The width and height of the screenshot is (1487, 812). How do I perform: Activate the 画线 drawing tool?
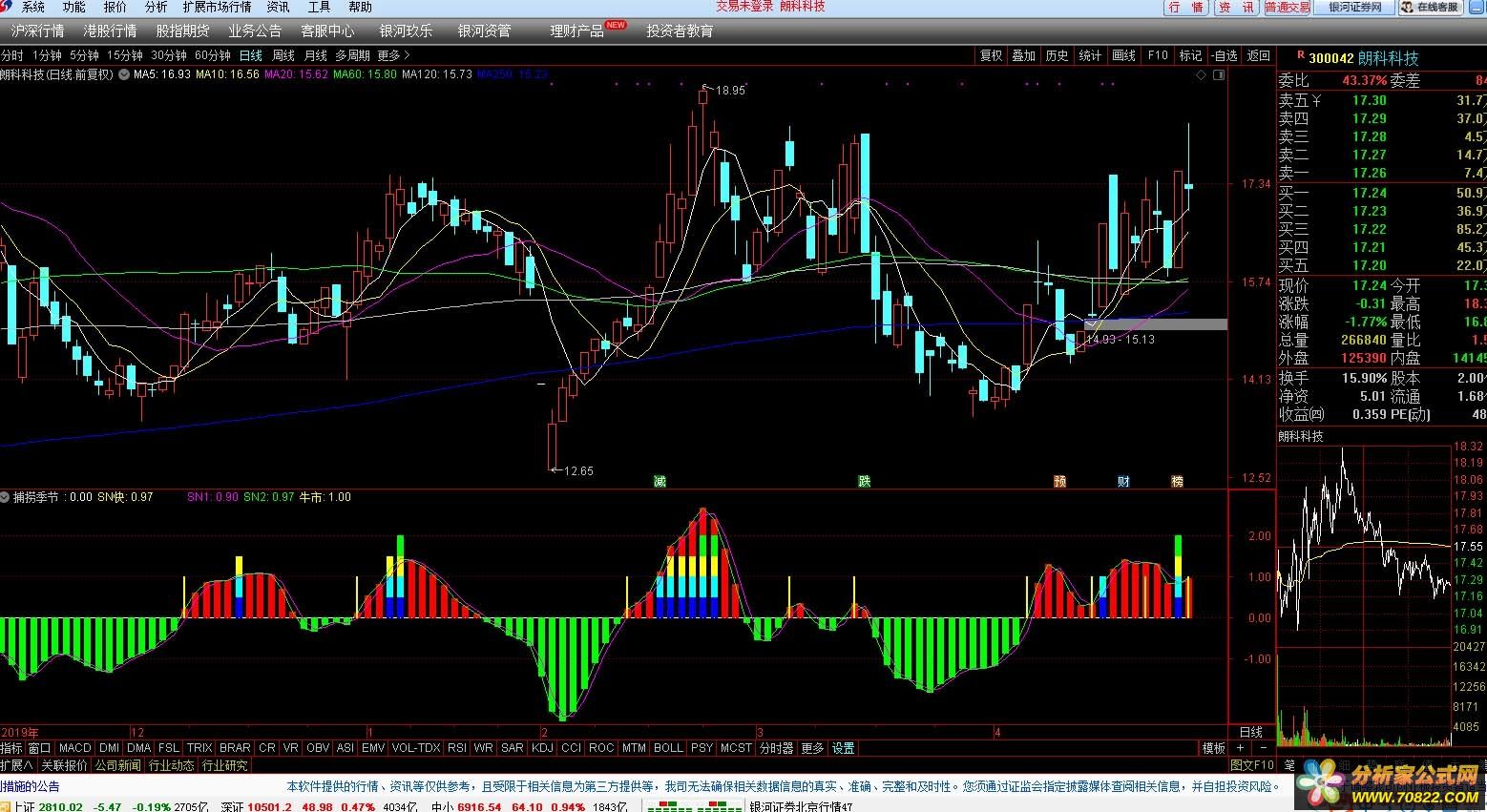[x=1123, y=55]
